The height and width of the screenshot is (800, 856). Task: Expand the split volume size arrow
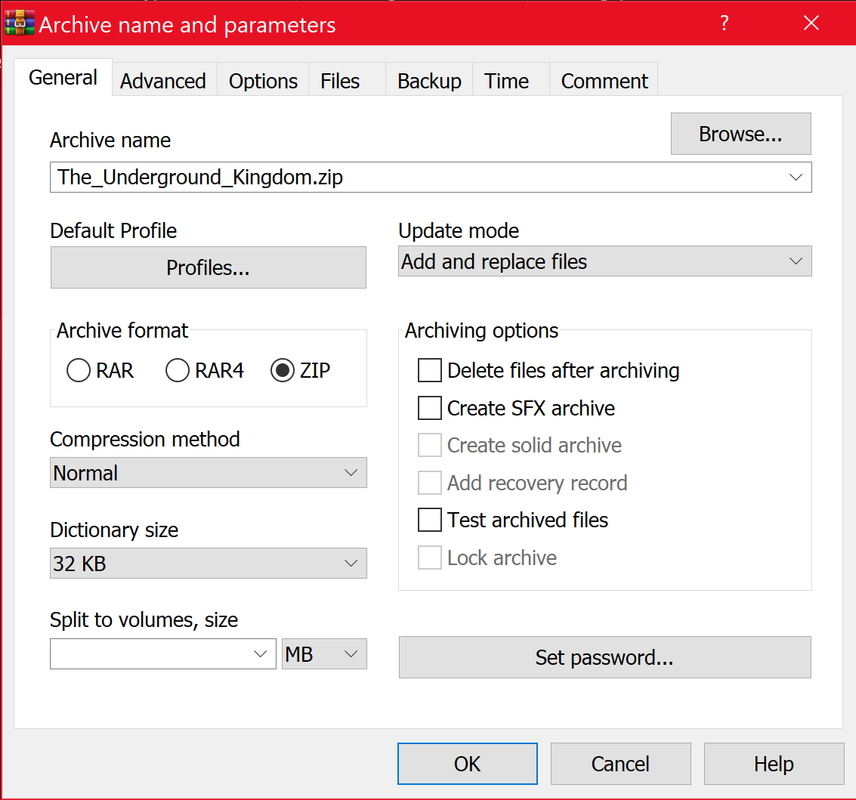(260, 654)
